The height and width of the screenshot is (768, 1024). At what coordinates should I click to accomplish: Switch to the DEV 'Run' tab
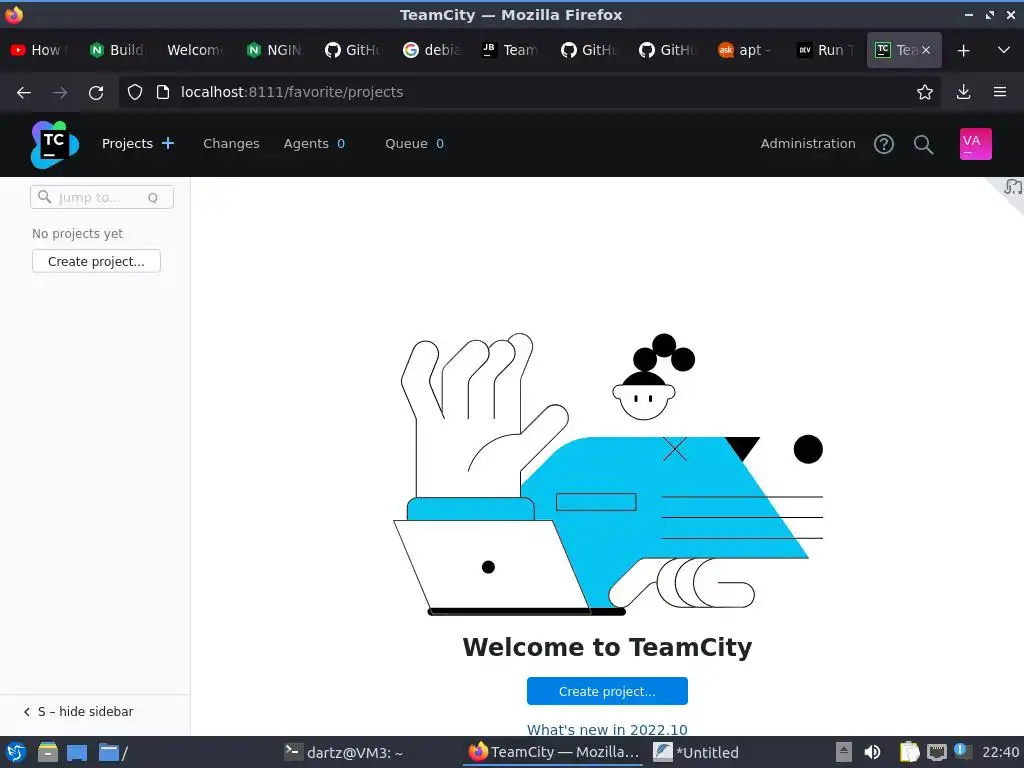pos(824,50)
